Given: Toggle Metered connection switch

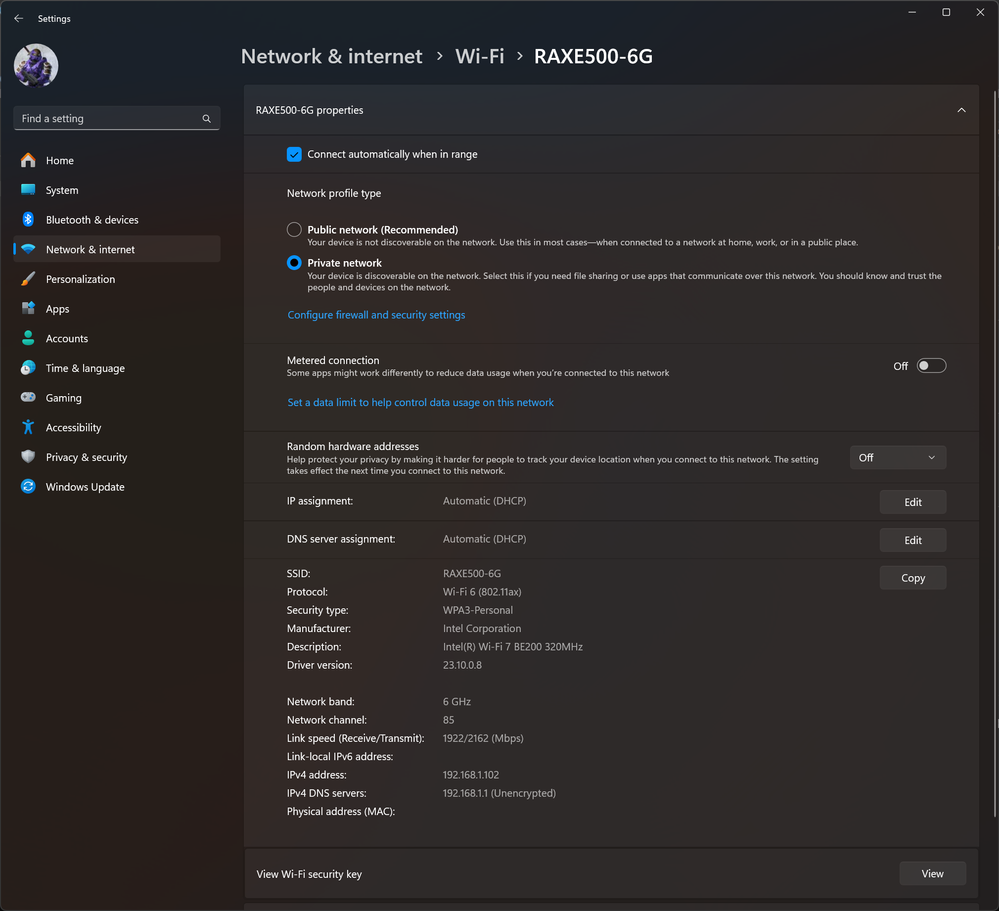Looking at the screenshot, I should point(931,366).
